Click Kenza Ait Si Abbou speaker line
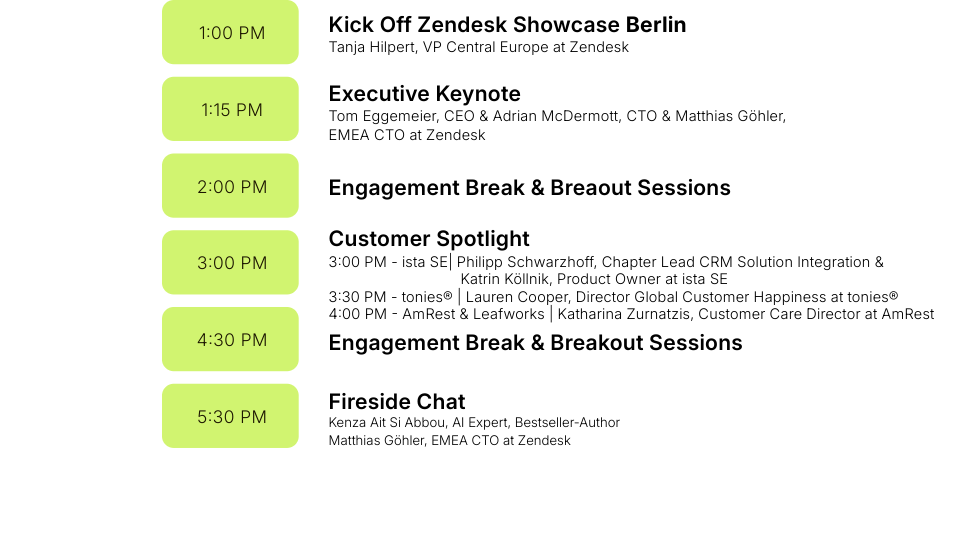 tap(474, 422)
